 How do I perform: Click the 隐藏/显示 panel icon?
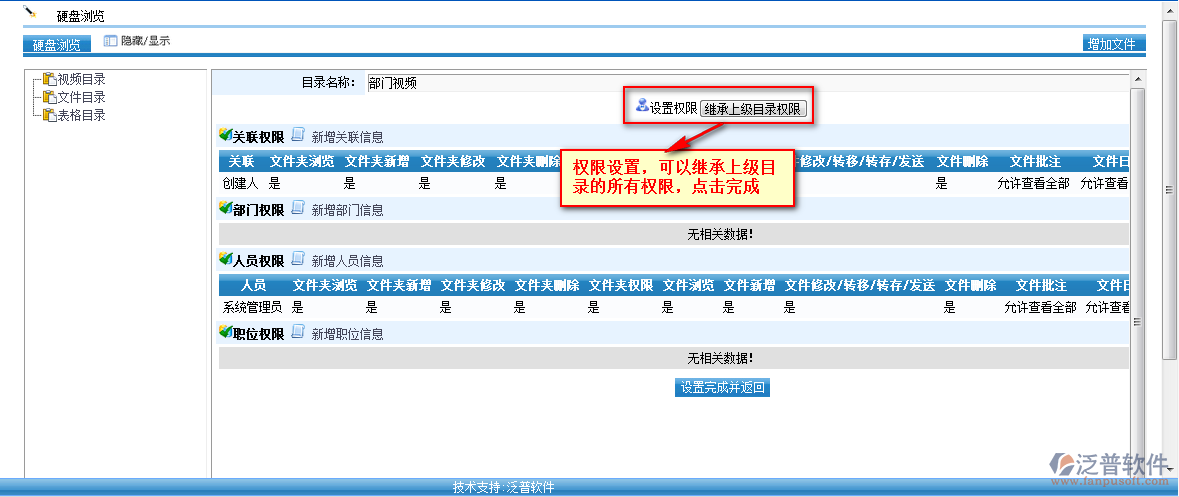[110, 41]
